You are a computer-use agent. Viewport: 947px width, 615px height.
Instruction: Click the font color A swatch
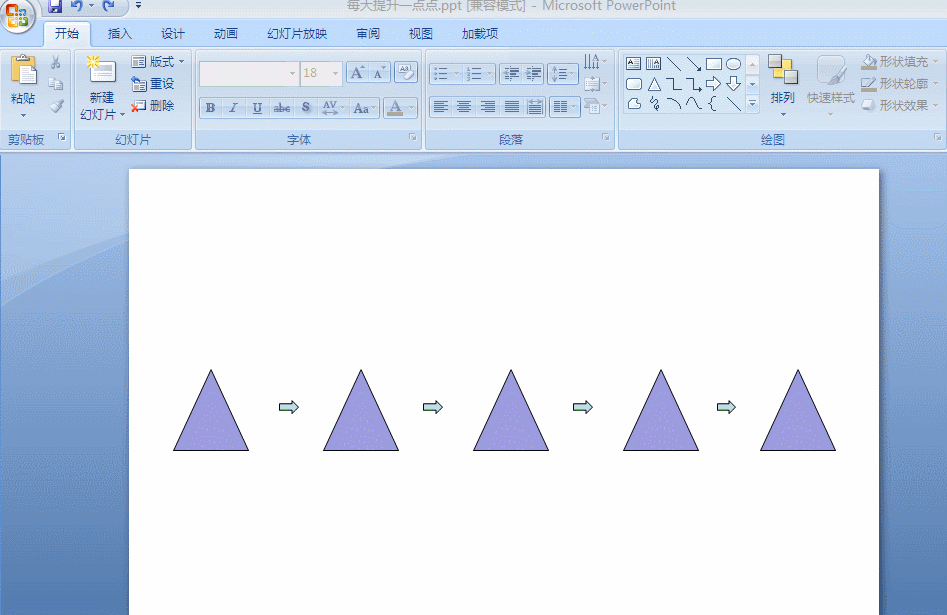[395, 108]
